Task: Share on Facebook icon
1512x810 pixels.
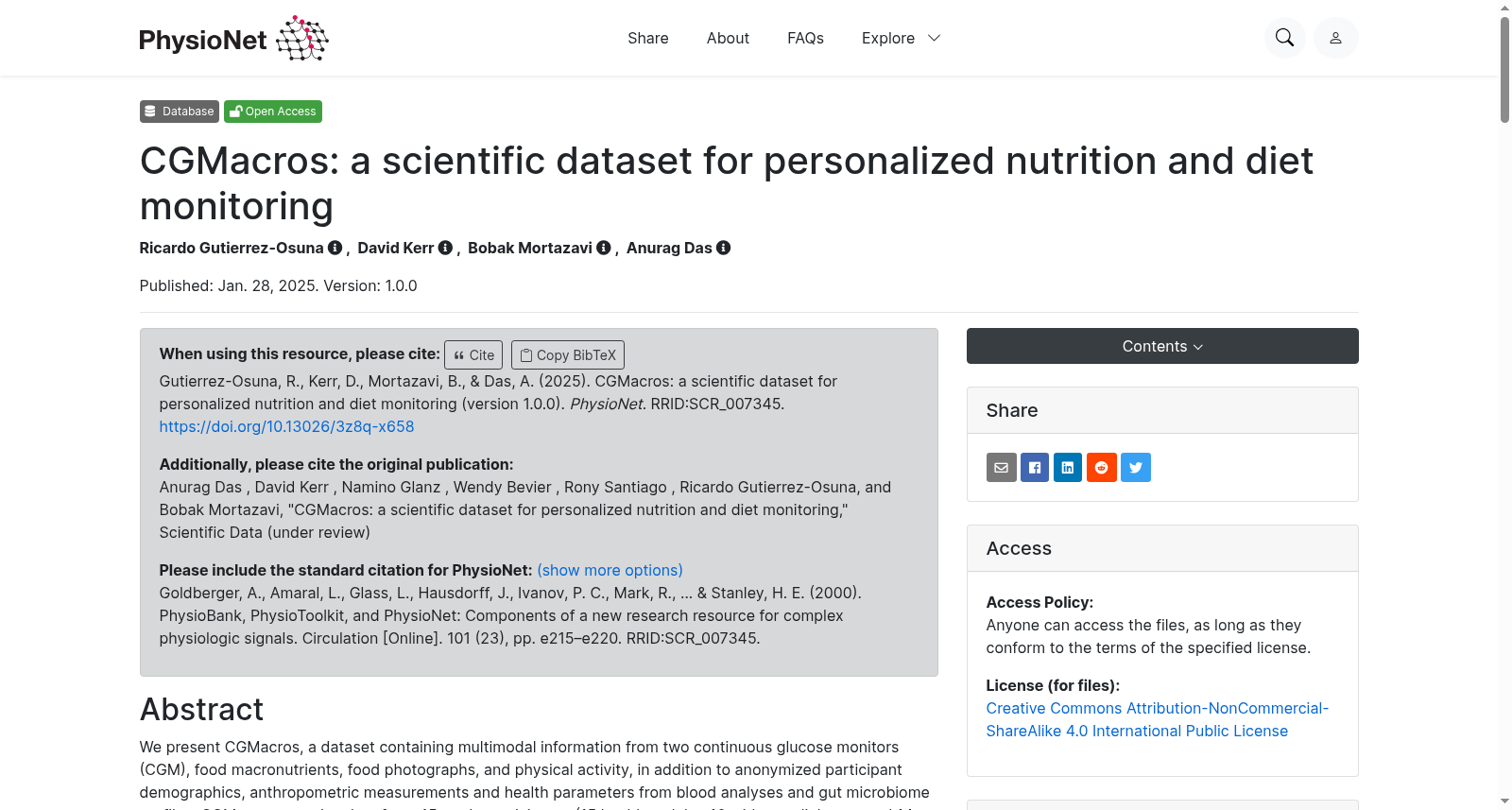Action: pyautogui.click(x=1035, y=468)
